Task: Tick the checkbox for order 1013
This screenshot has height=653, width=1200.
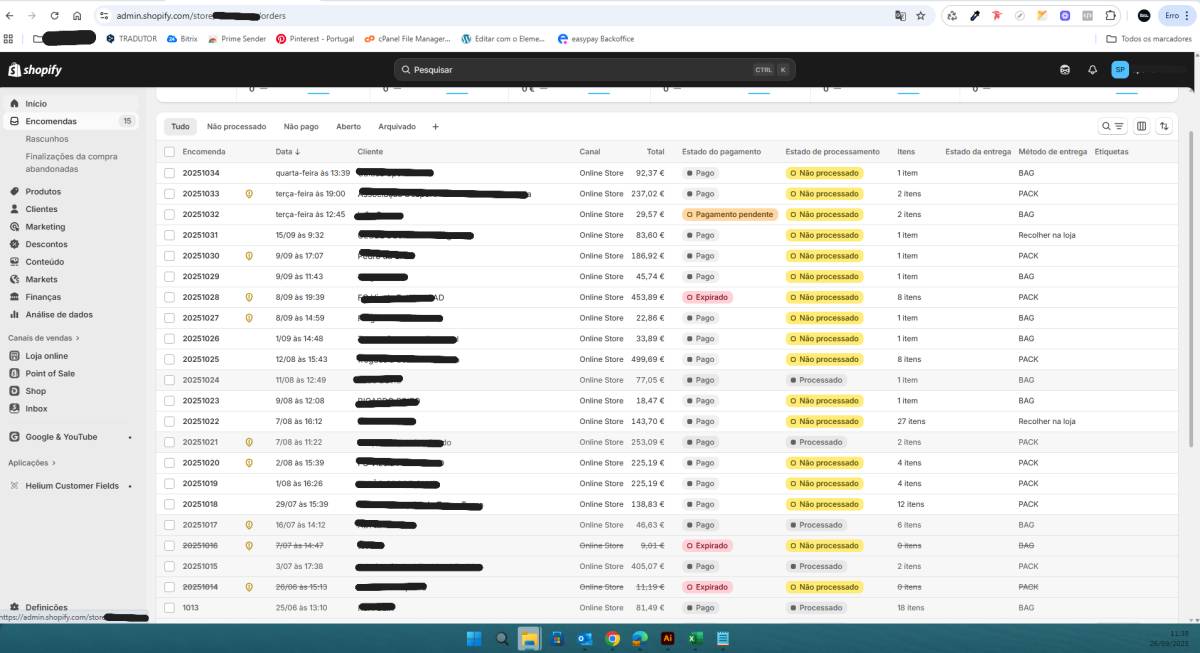Action: (x=169, y=607)
